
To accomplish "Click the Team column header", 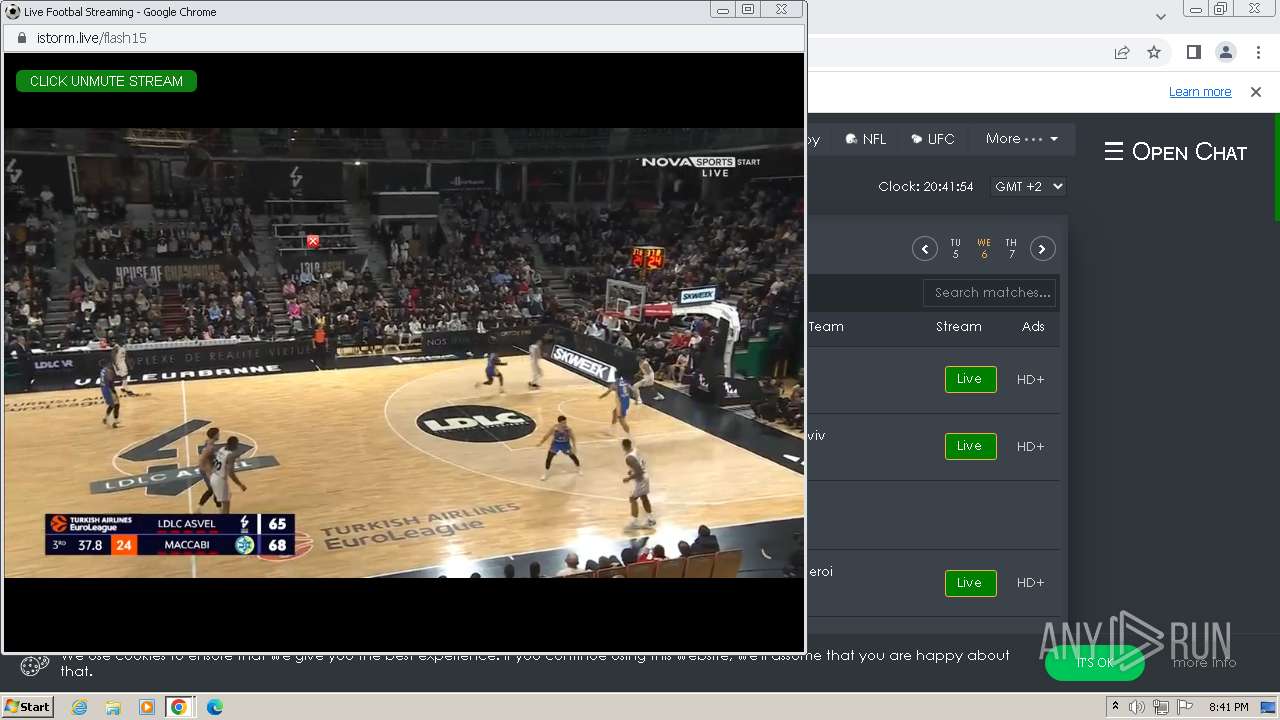I will coord(826,327).
